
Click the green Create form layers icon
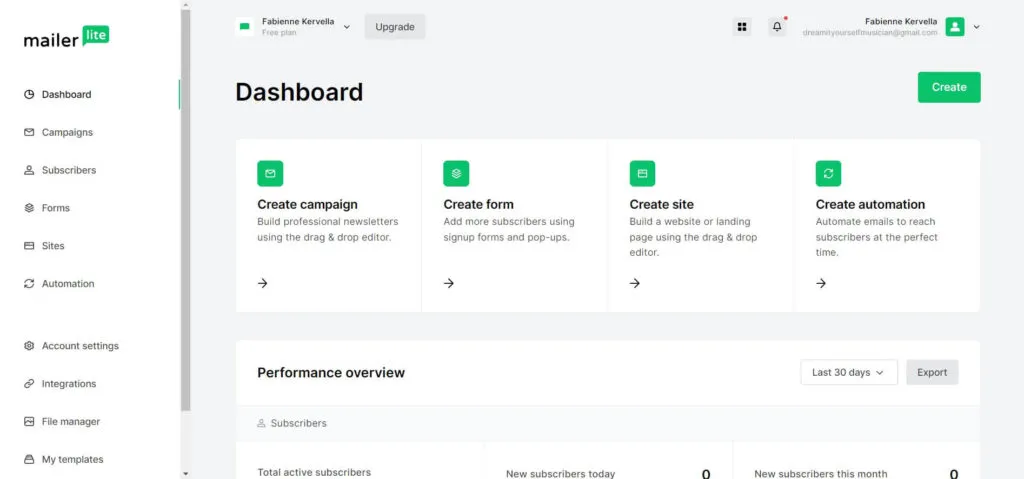tap(456, 173)
